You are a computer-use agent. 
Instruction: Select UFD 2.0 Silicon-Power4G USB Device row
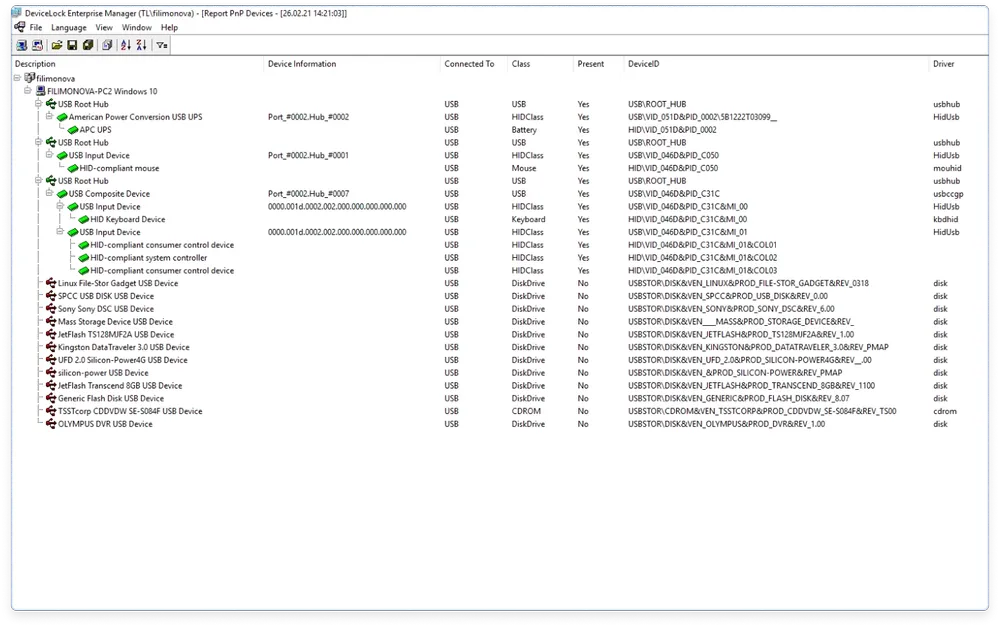click(x=500, y=360)
